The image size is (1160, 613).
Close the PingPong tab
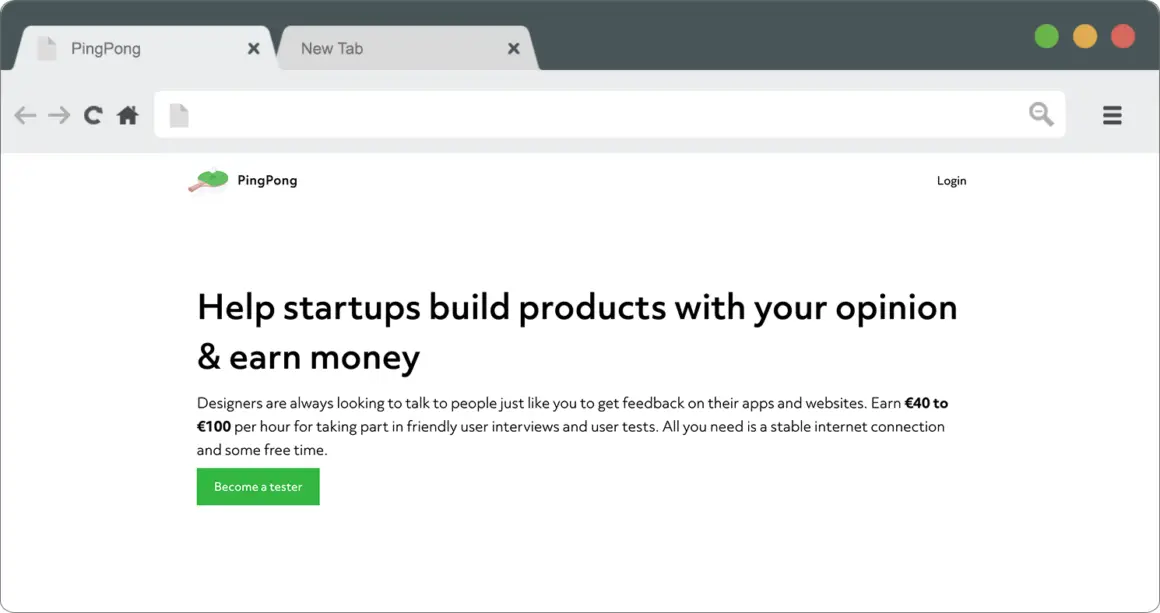pyautogui.click(x=254, y=49)
